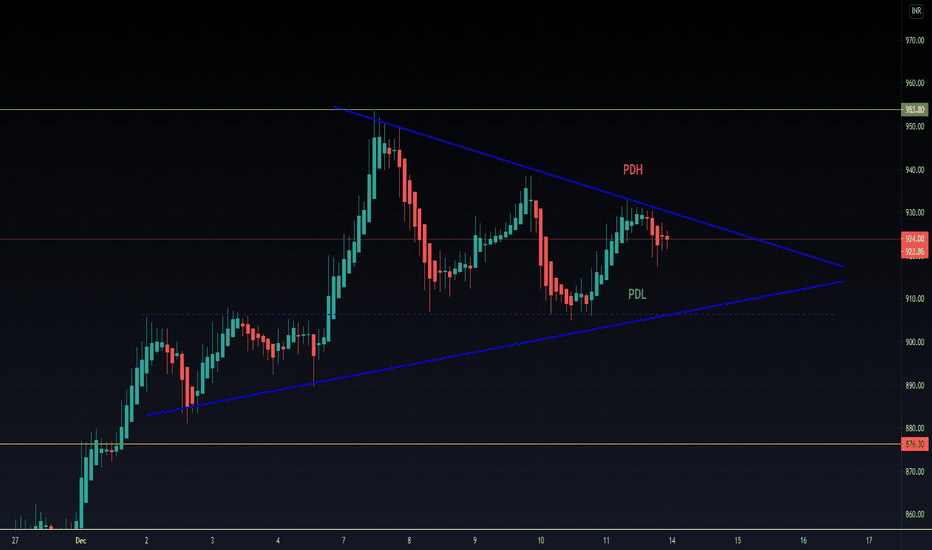The width and height of the screenshot is (932, 550).
Task: Click the 860.00 price axis label
Action: point(915,514)
